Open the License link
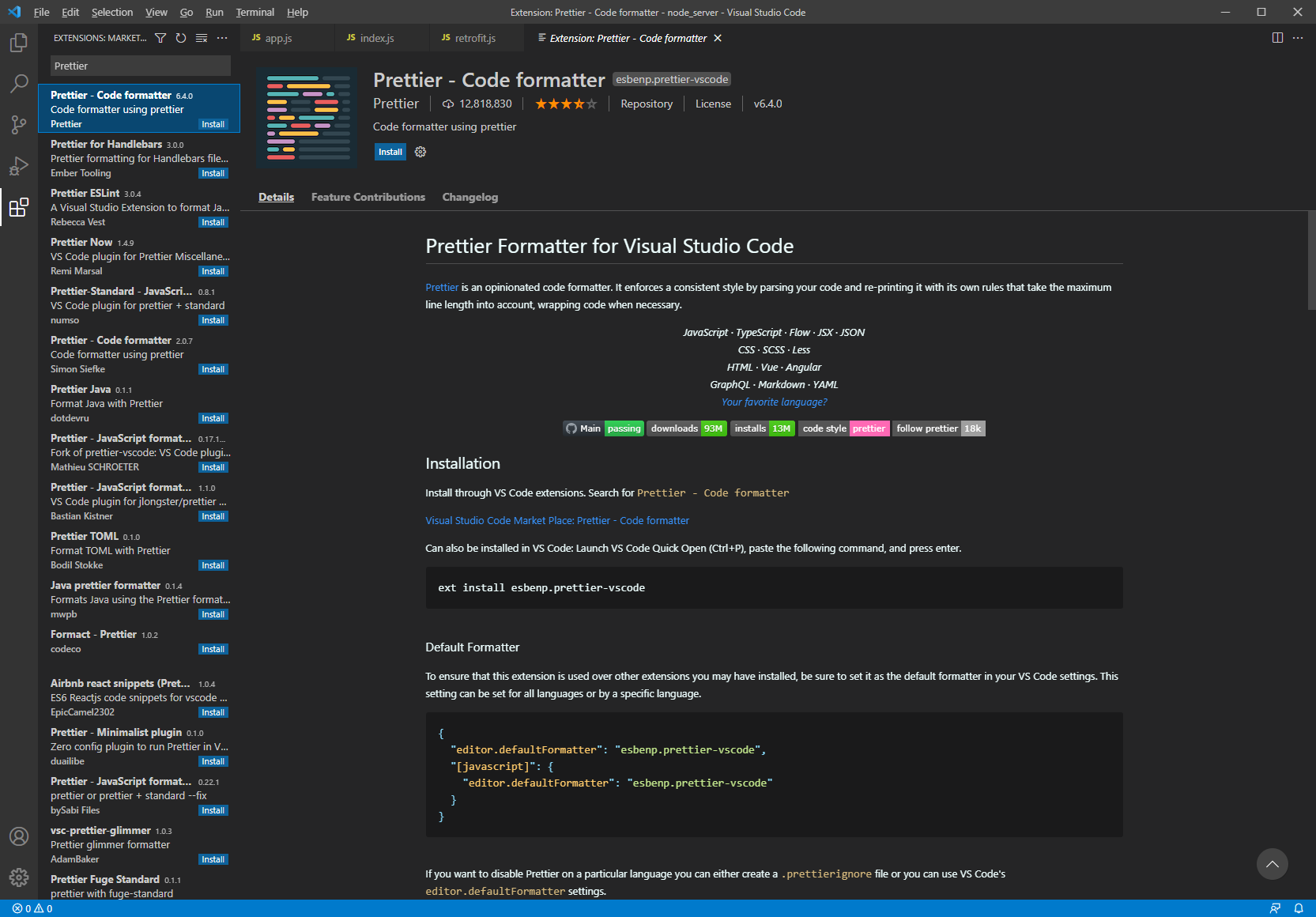Viewport: 1316px width, 917px height. pyautogui.click(x=713, y=104)
